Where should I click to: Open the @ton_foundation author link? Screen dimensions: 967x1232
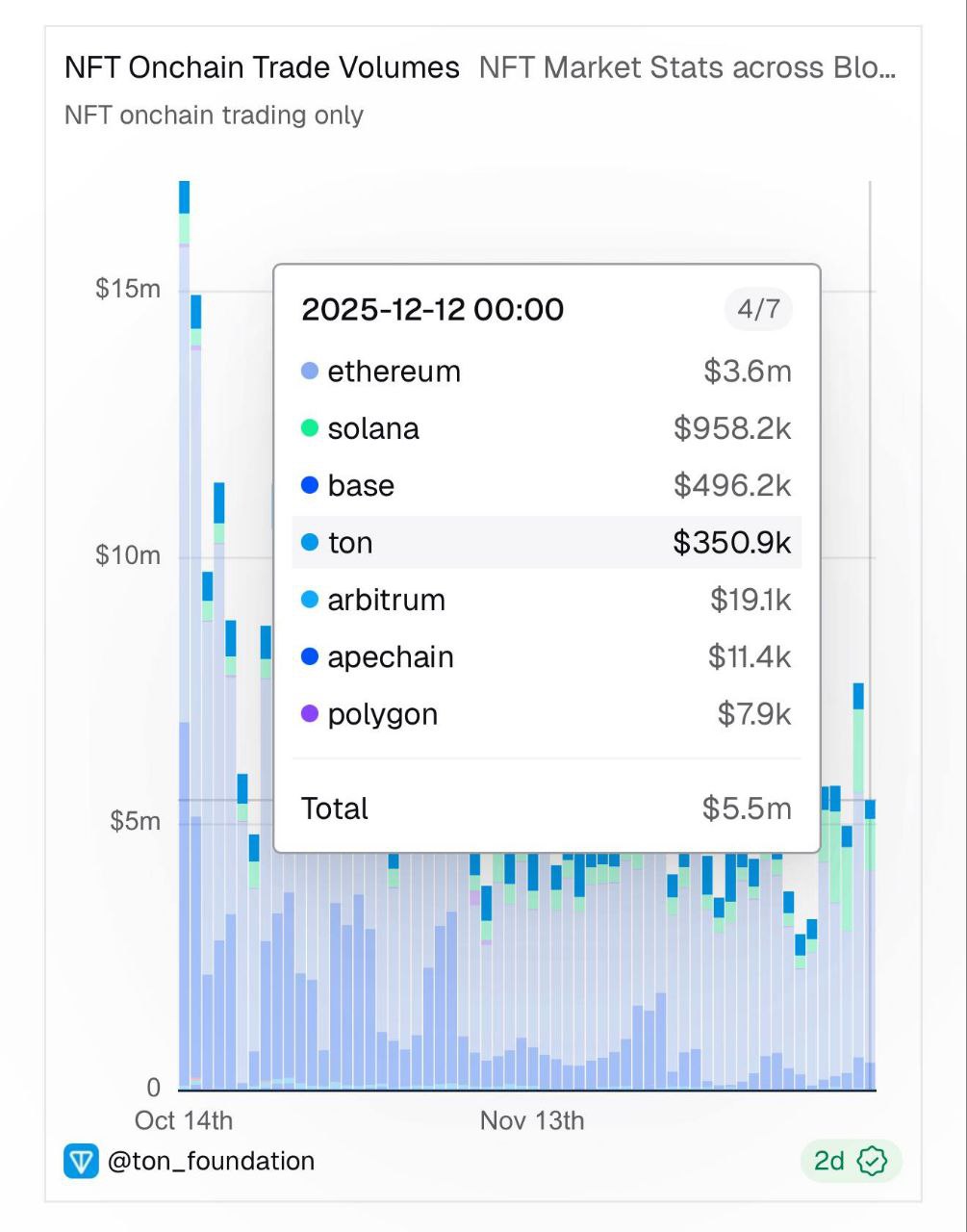coord(211,1161)
